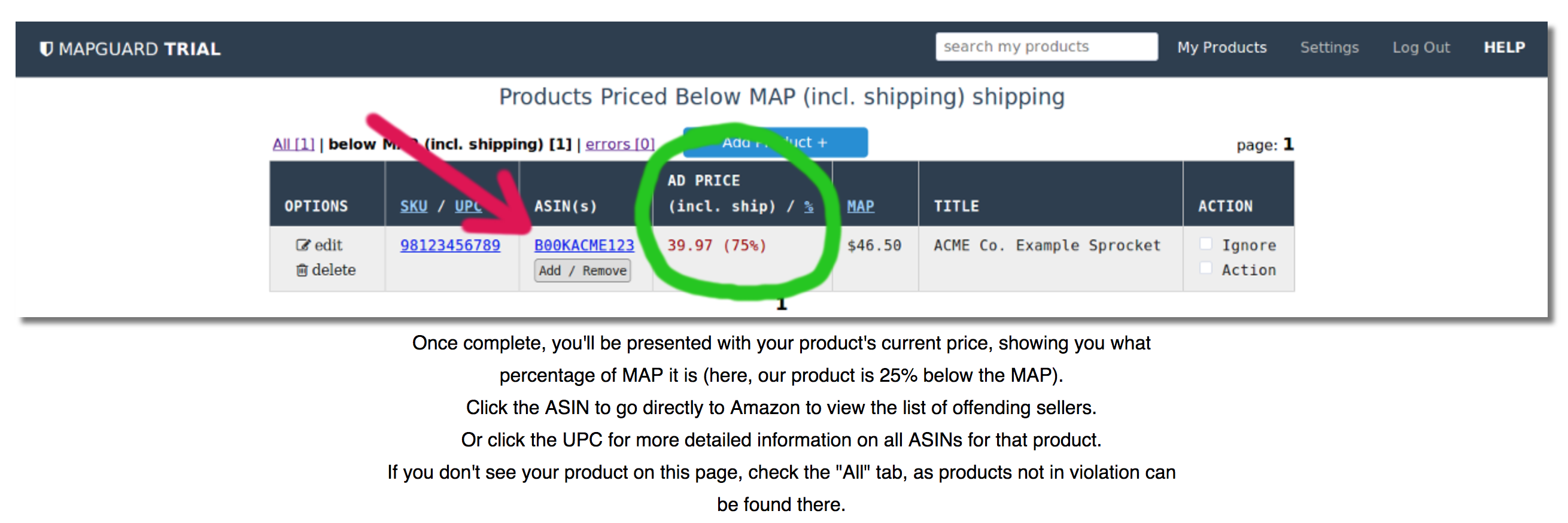Sort by percent sign column header
This screenshot has height=523, width=1568.
point(809,207)
